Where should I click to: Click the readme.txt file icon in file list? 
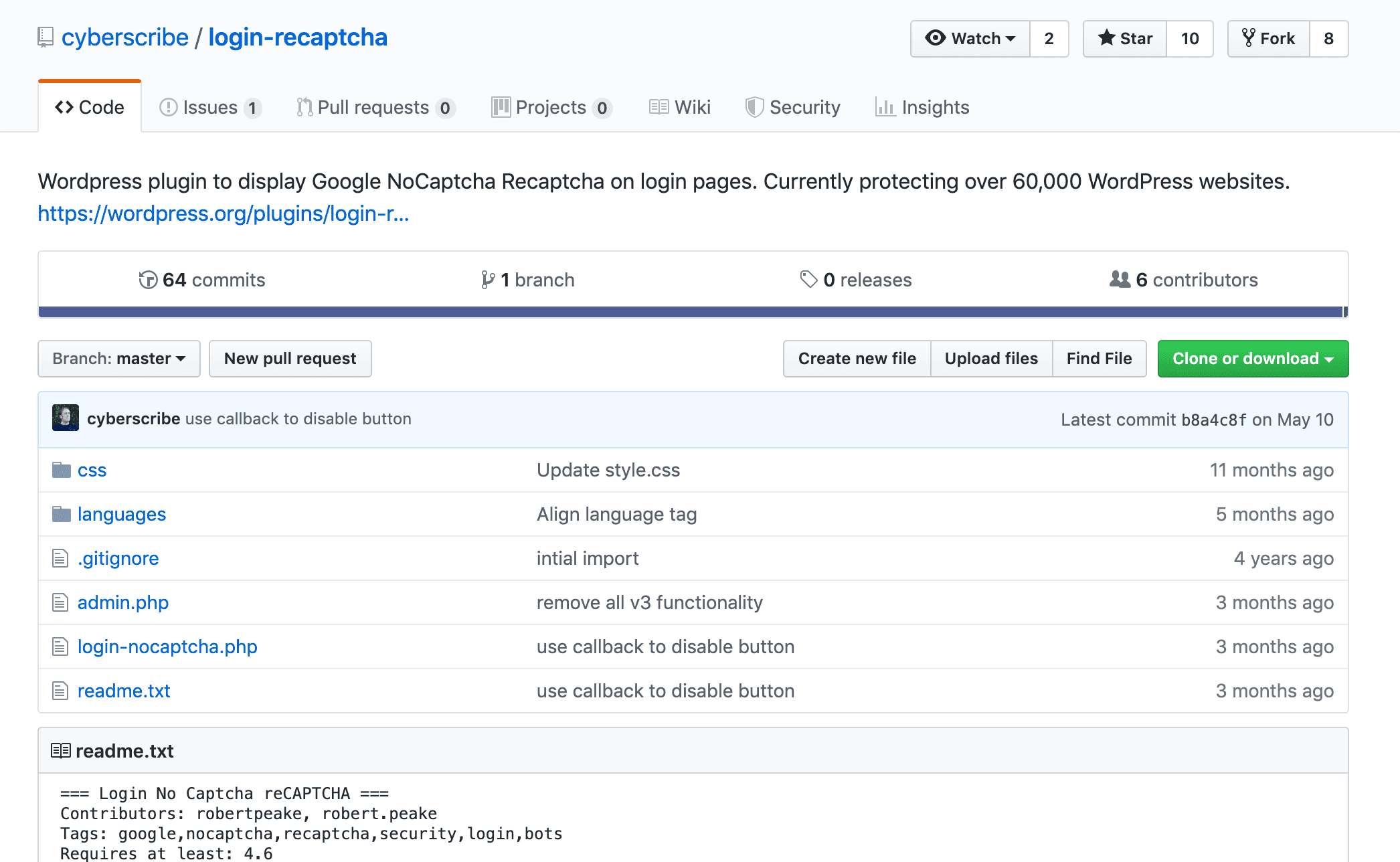click(x=60, y=691)
